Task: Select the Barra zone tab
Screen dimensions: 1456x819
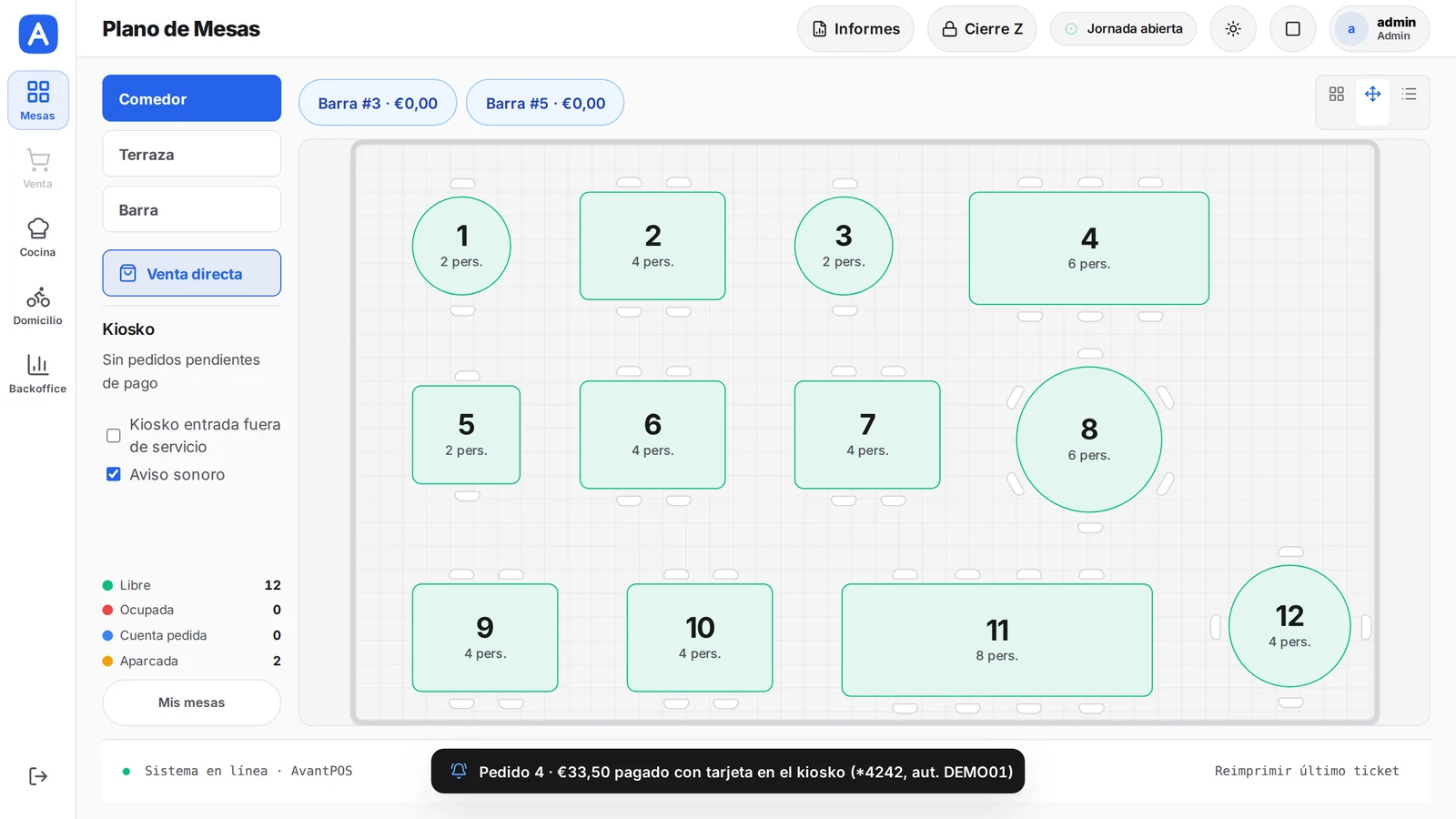Action: [192, 209]
